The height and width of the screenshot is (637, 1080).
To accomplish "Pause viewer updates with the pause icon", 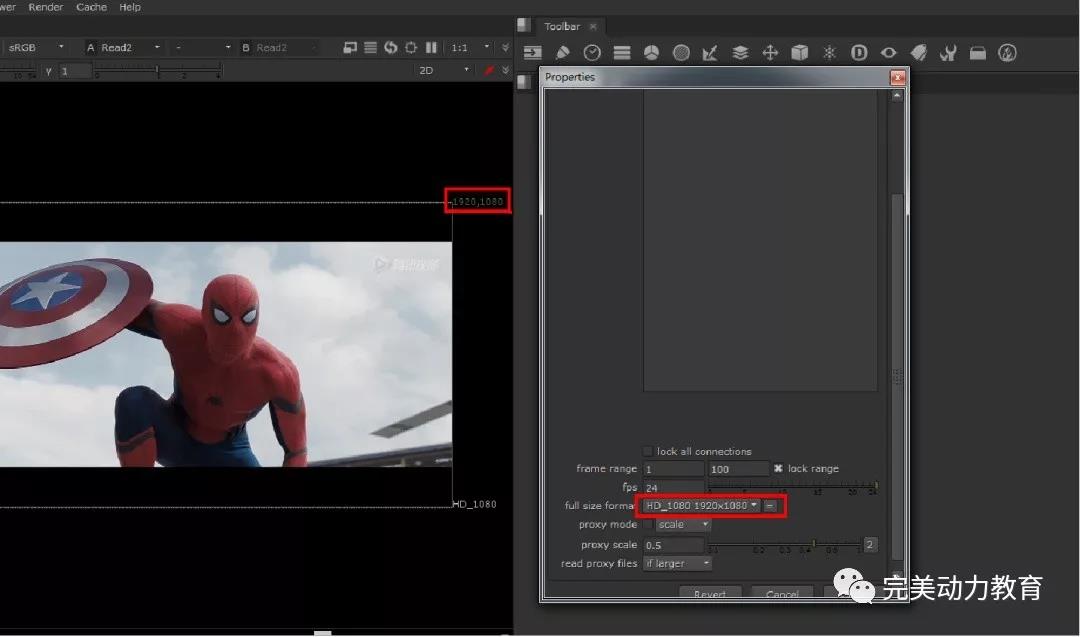I will (x=431, y=47).
